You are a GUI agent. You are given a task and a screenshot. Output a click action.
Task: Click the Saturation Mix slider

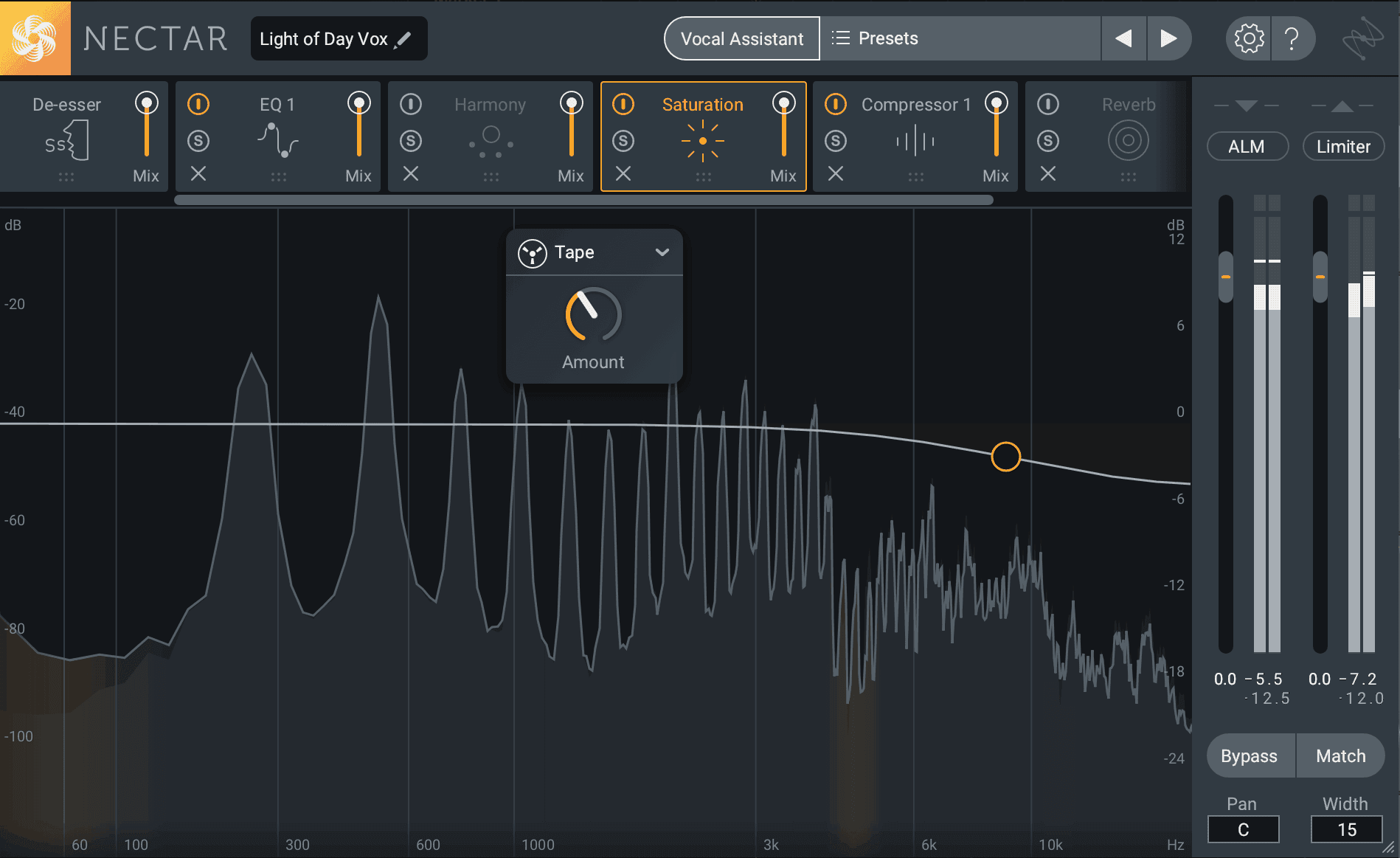[783, 124]
